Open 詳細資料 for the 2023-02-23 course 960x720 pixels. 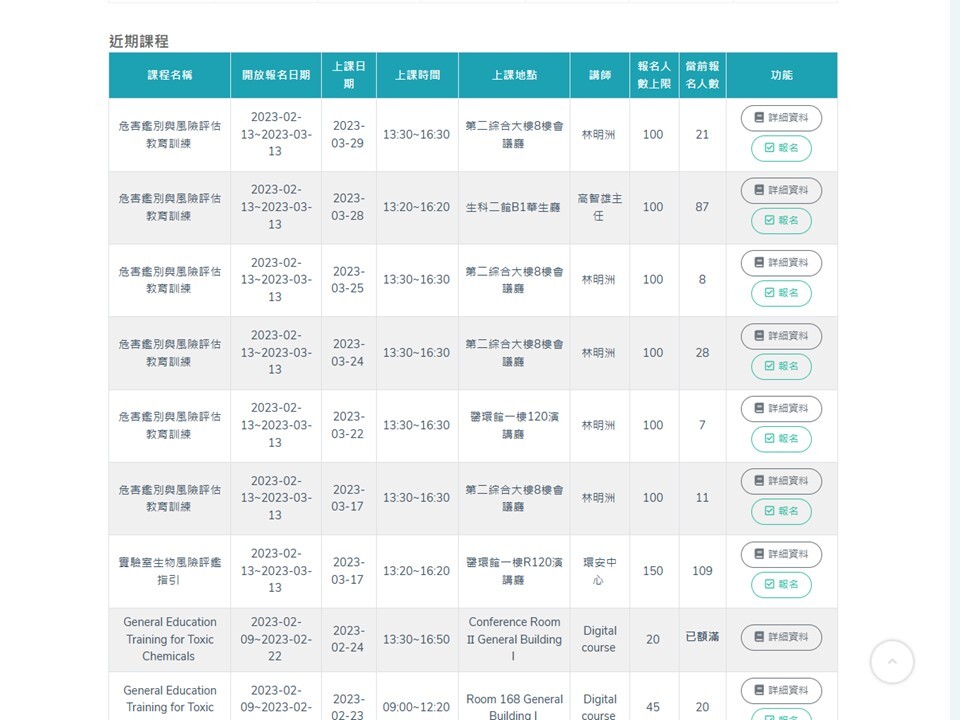[781, 690]
